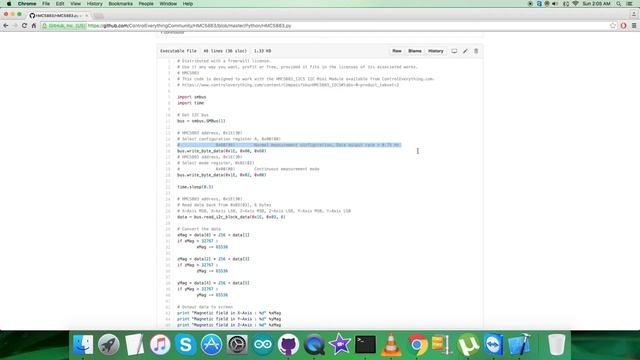Viewport: 640px width, 360px height.
Task: Open the Help menu
Action: coord(188,4)
